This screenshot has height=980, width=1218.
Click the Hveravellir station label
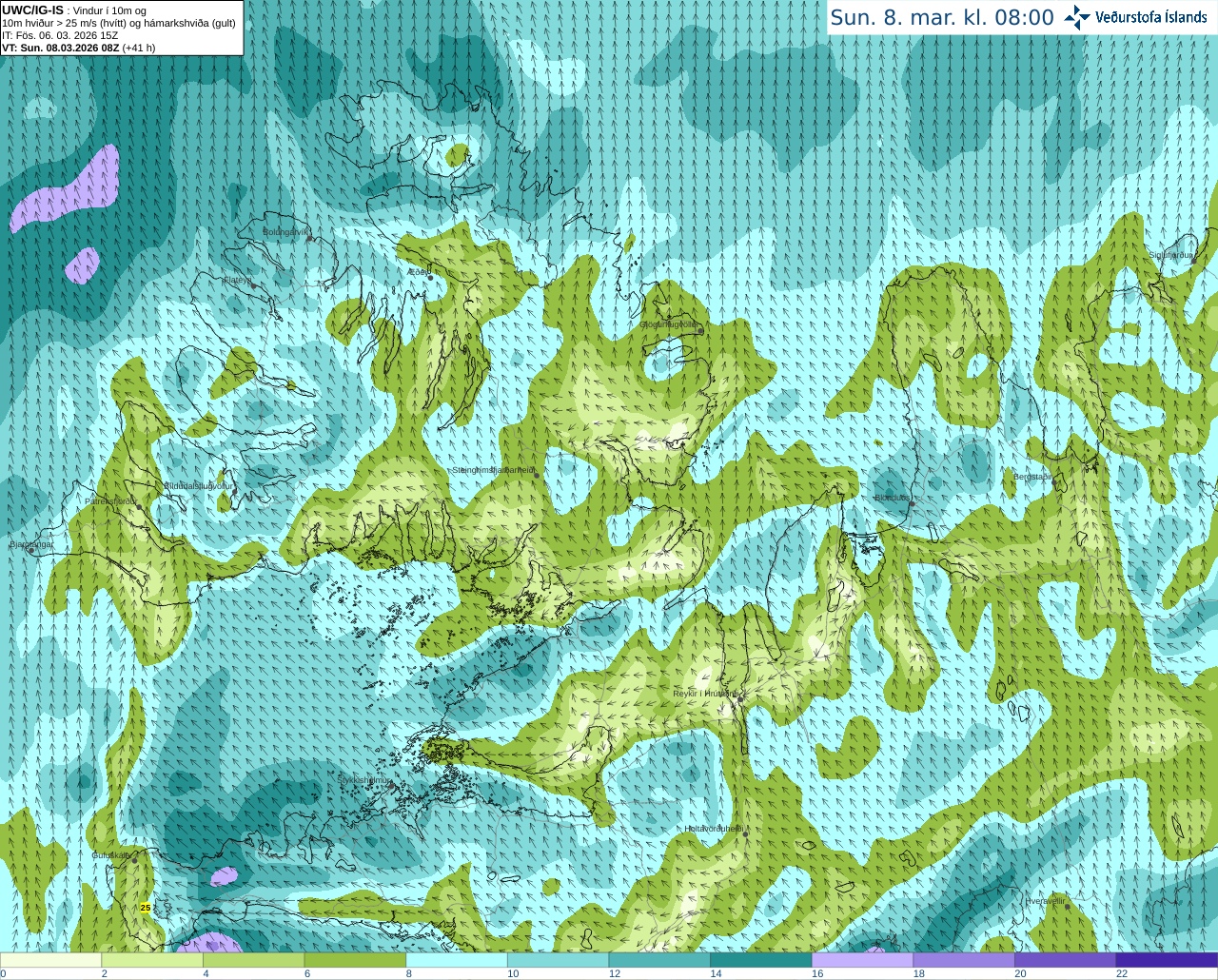point(1046,900)
